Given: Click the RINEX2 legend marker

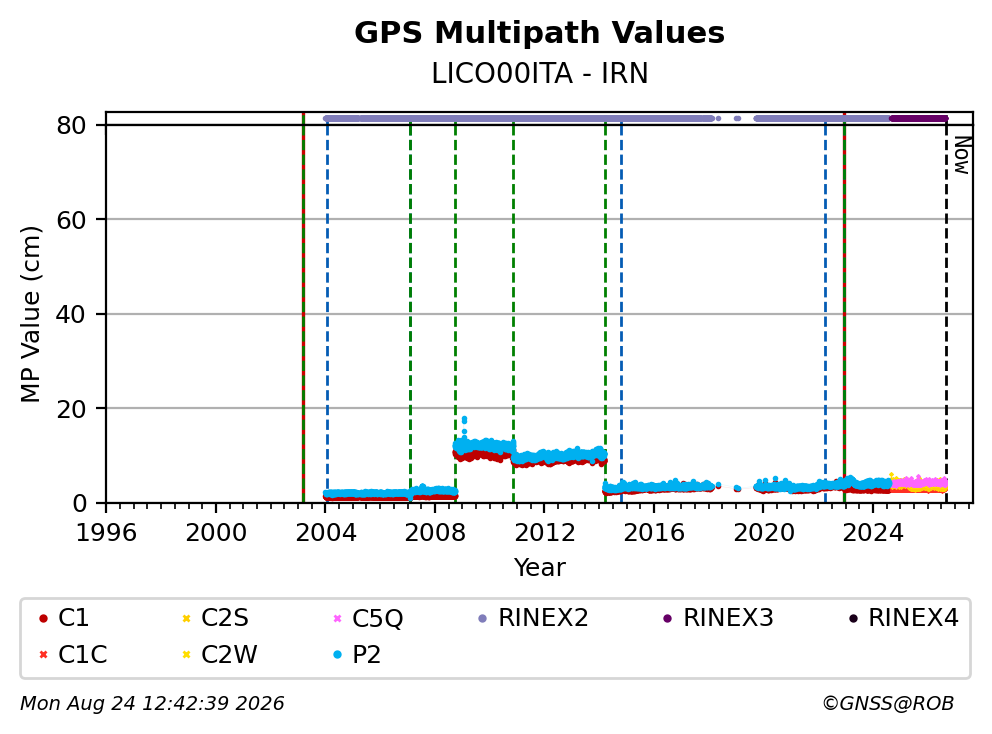Looking at the screenshot, I should [x=483, y=618].
